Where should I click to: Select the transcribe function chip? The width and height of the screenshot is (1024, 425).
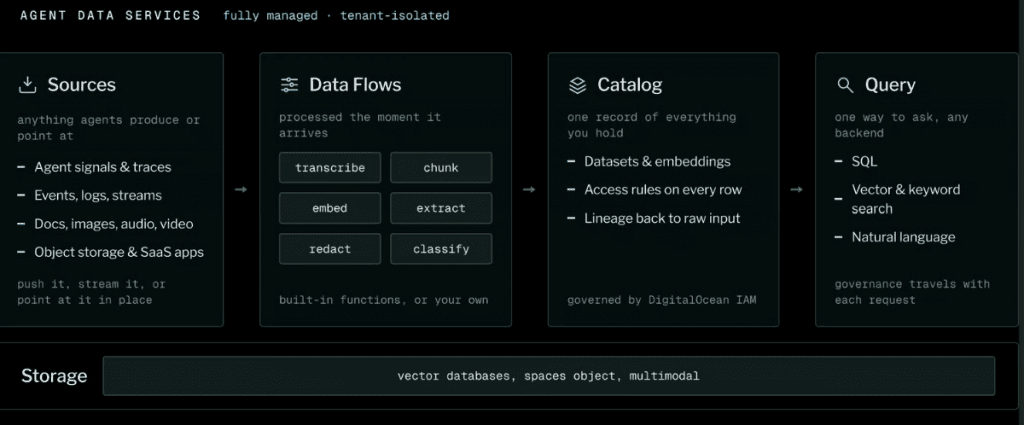(330, 168)
